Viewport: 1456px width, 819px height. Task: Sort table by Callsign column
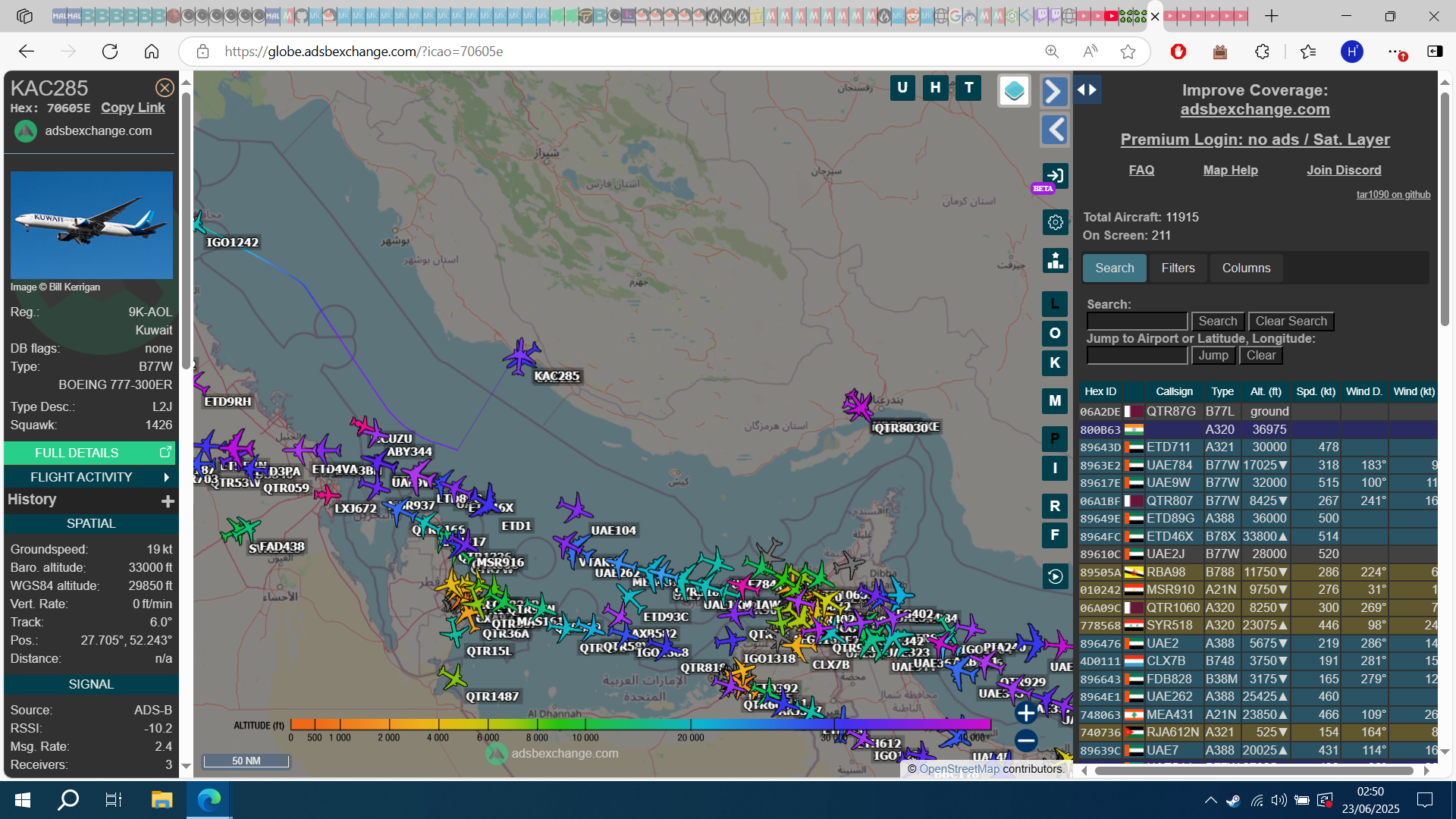(x=1174, y=392)
